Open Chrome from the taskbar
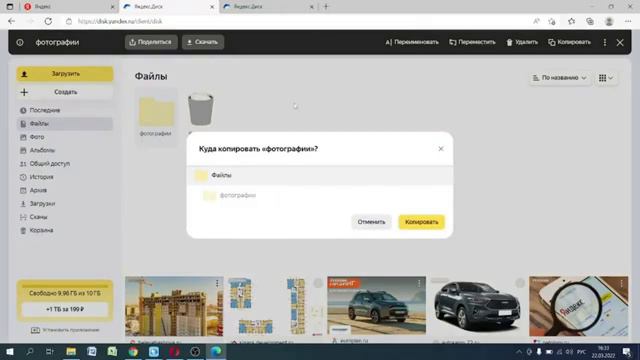Viewport: 640px width, 360px height. tap(133, 351)
